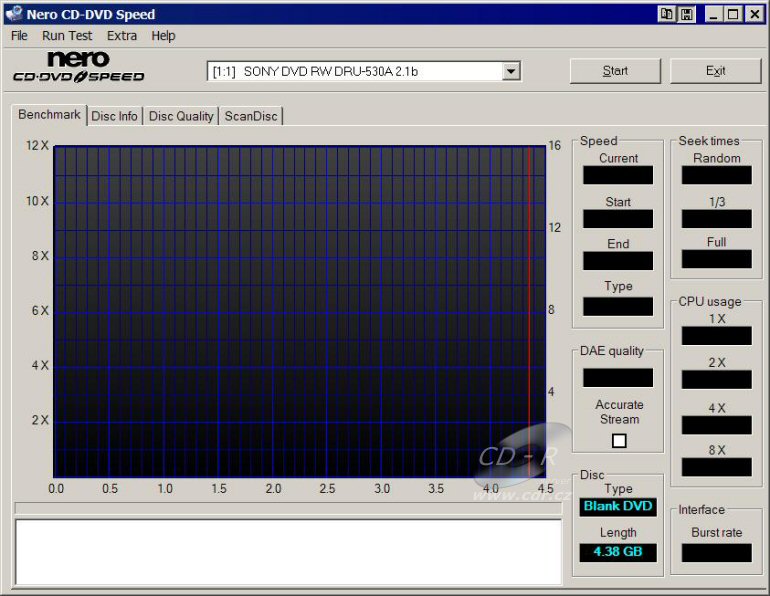Click the 12 X label on left axis
Viewport: 770px width, 596px height.
pyautogui.click(x=37, y=146)
